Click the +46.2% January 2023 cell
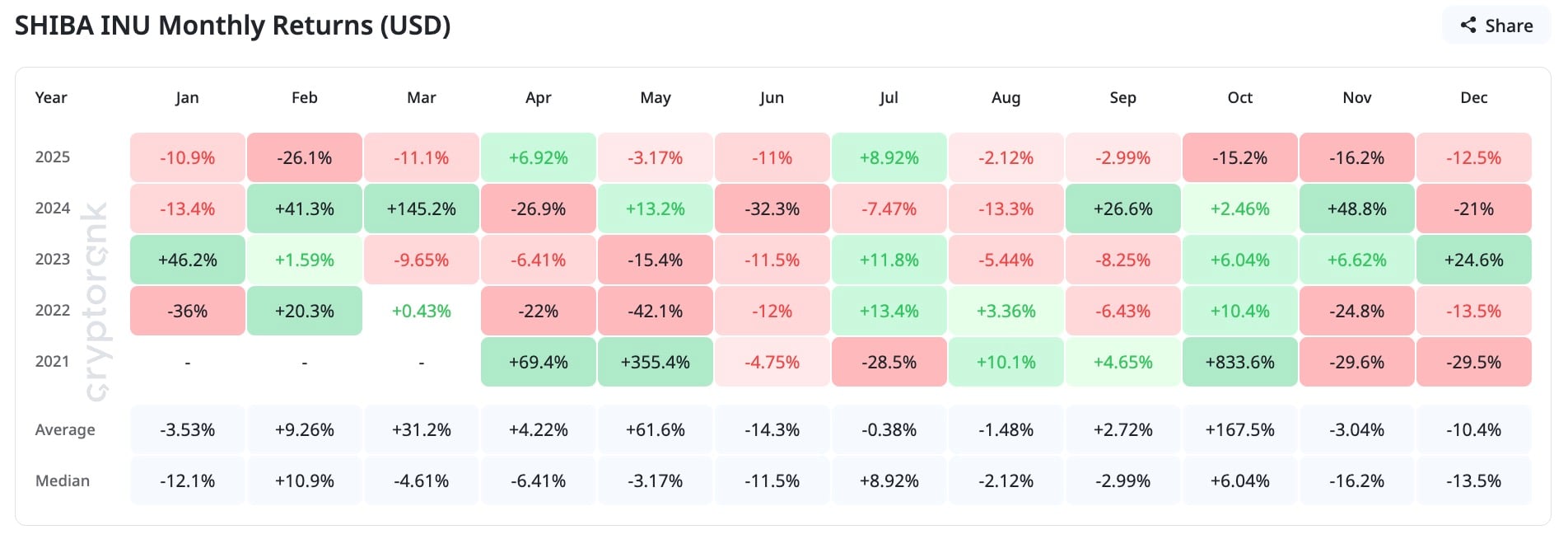This screenshot has height=539, width=1568. (x=187, y=260)
